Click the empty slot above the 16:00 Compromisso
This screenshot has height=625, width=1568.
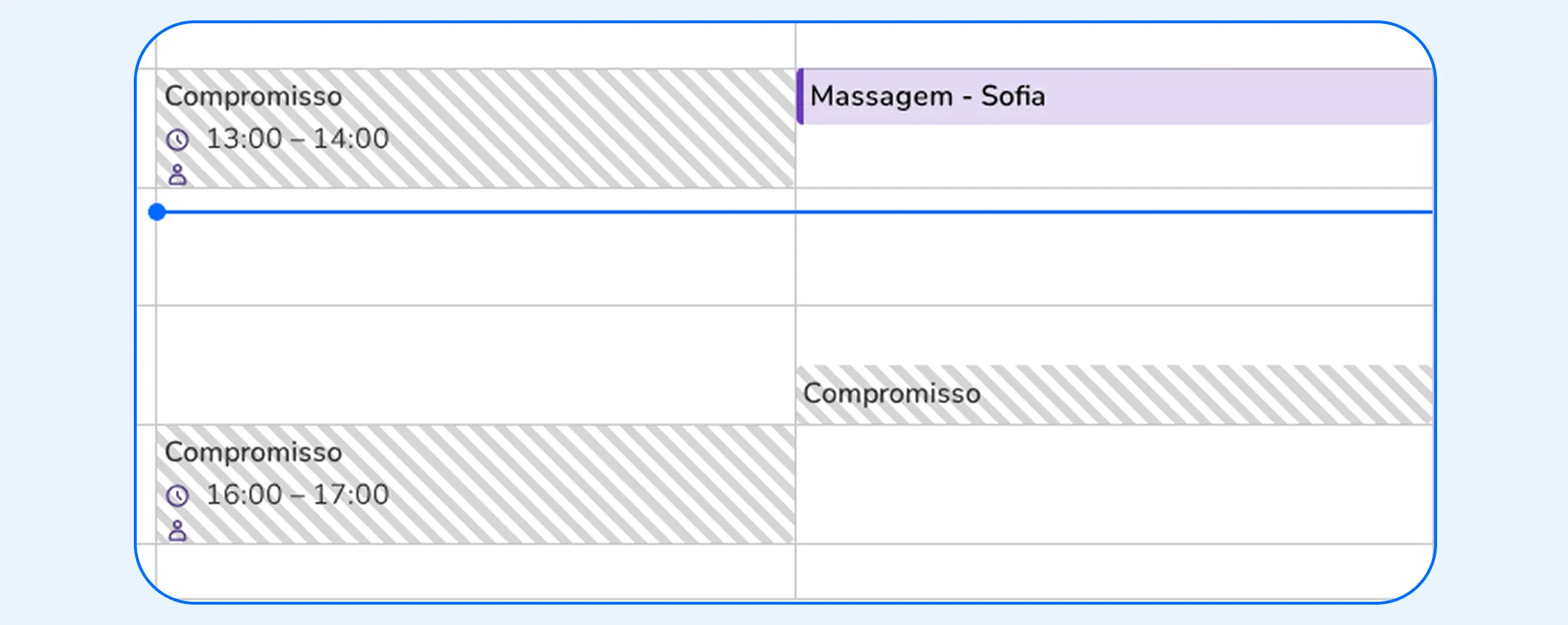click(x=473, y=363)
